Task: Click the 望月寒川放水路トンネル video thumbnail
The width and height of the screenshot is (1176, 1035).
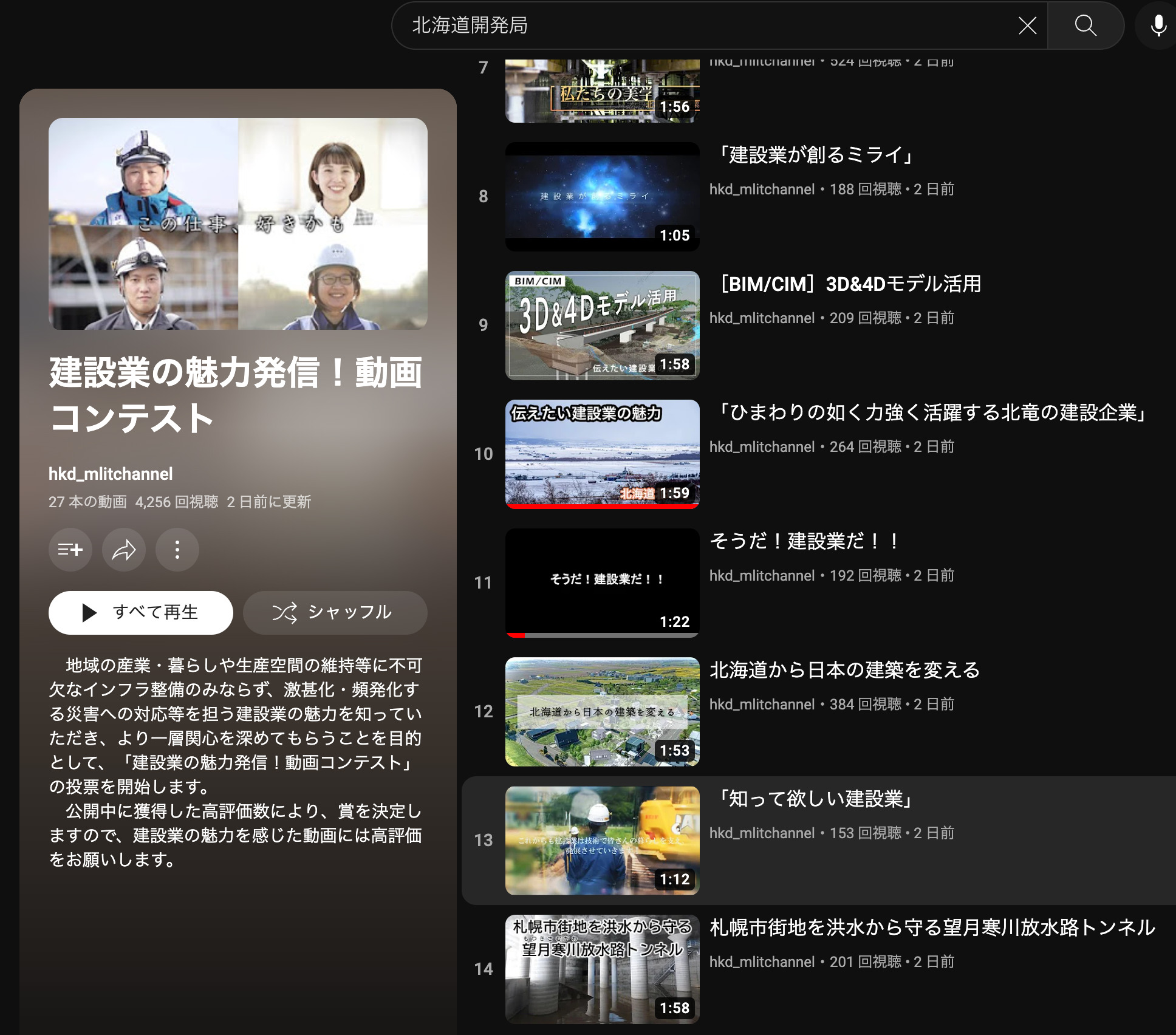Action: pos(602,969)
